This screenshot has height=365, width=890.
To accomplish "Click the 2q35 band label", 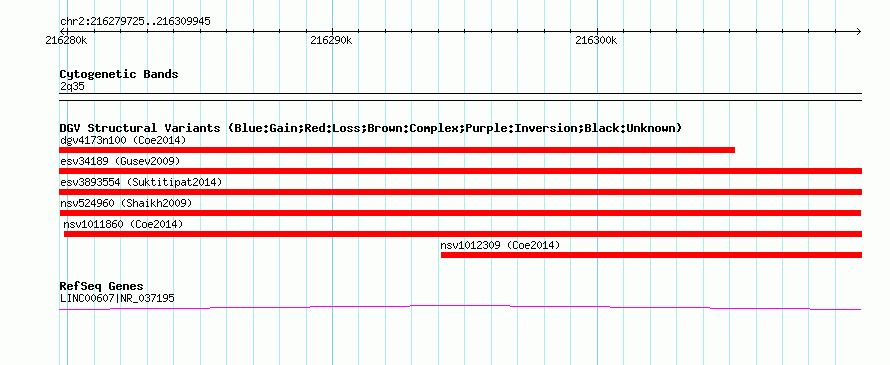I will pos(72,86).
